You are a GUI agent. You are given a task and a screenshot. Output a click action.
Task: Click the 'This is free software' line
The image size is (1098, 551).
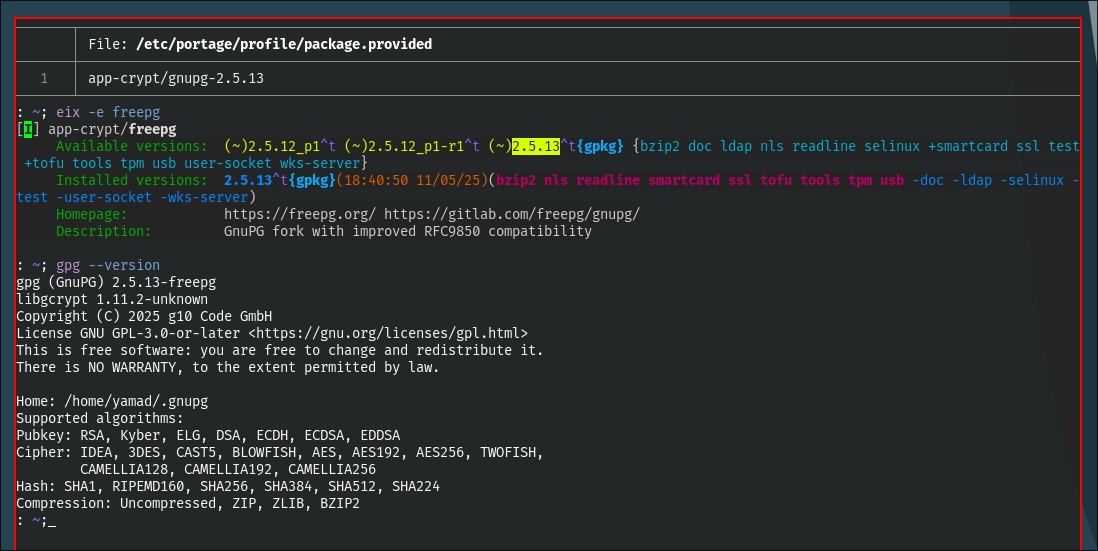(279, 350)
